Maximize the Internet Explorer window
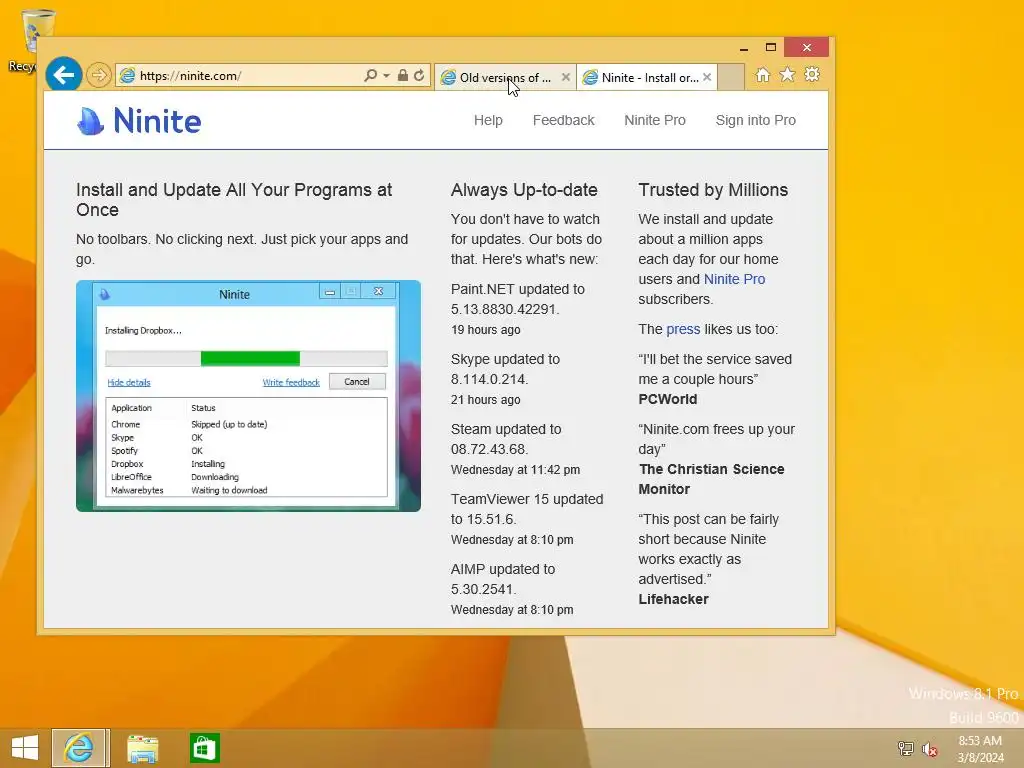Viewport: 1024px width, 768px height. pyautogui.click(x=771, y=48)
